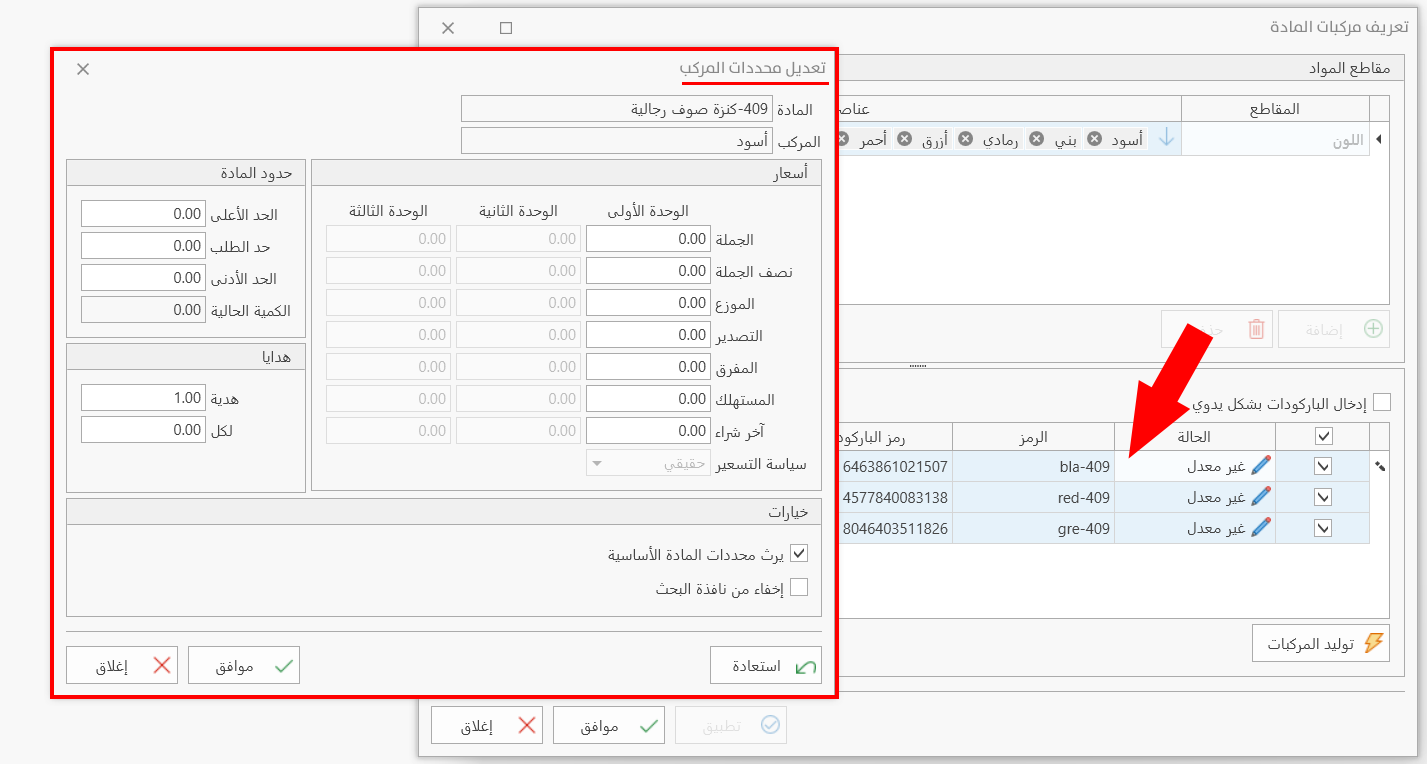Click the تطبيق apply button

click(x=731, y=726)
